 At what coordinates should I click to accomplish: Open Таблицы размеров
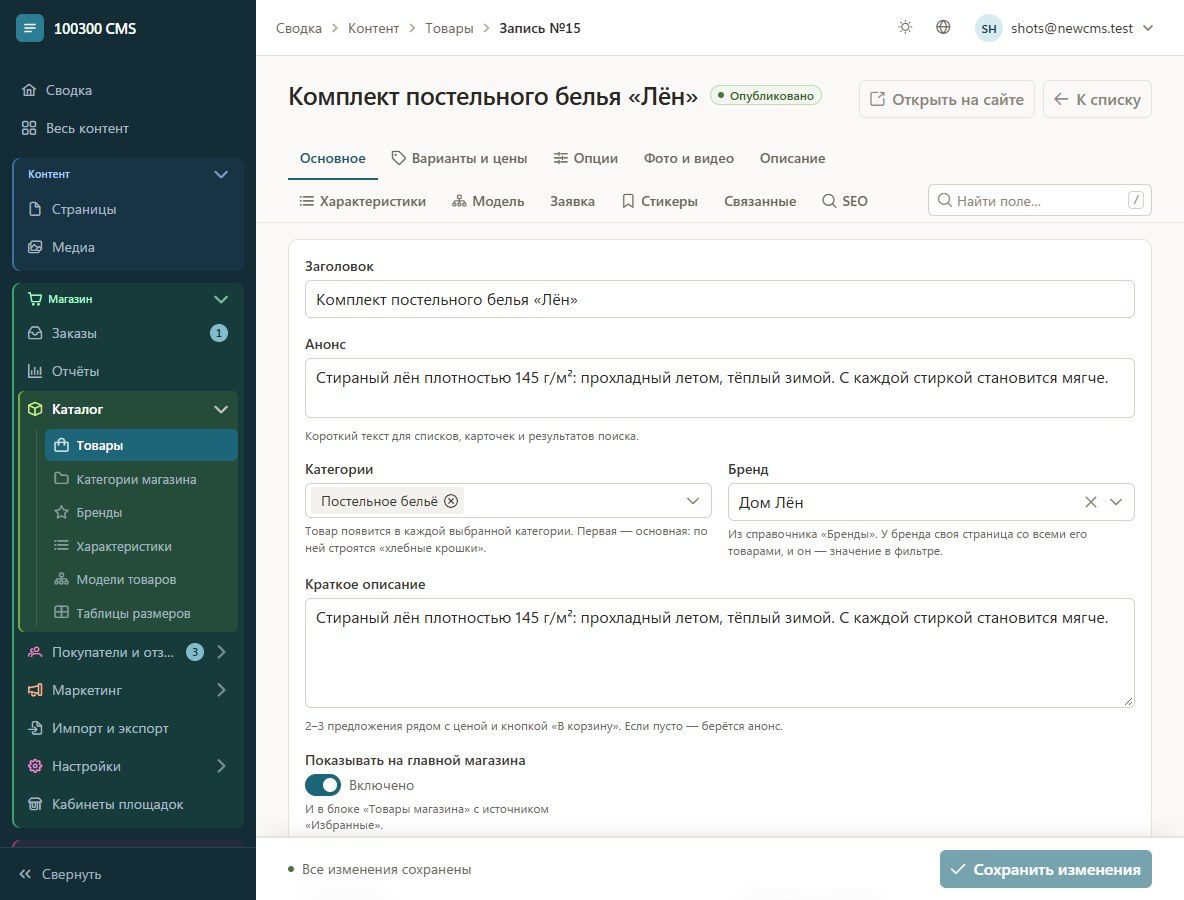[141, 613]
